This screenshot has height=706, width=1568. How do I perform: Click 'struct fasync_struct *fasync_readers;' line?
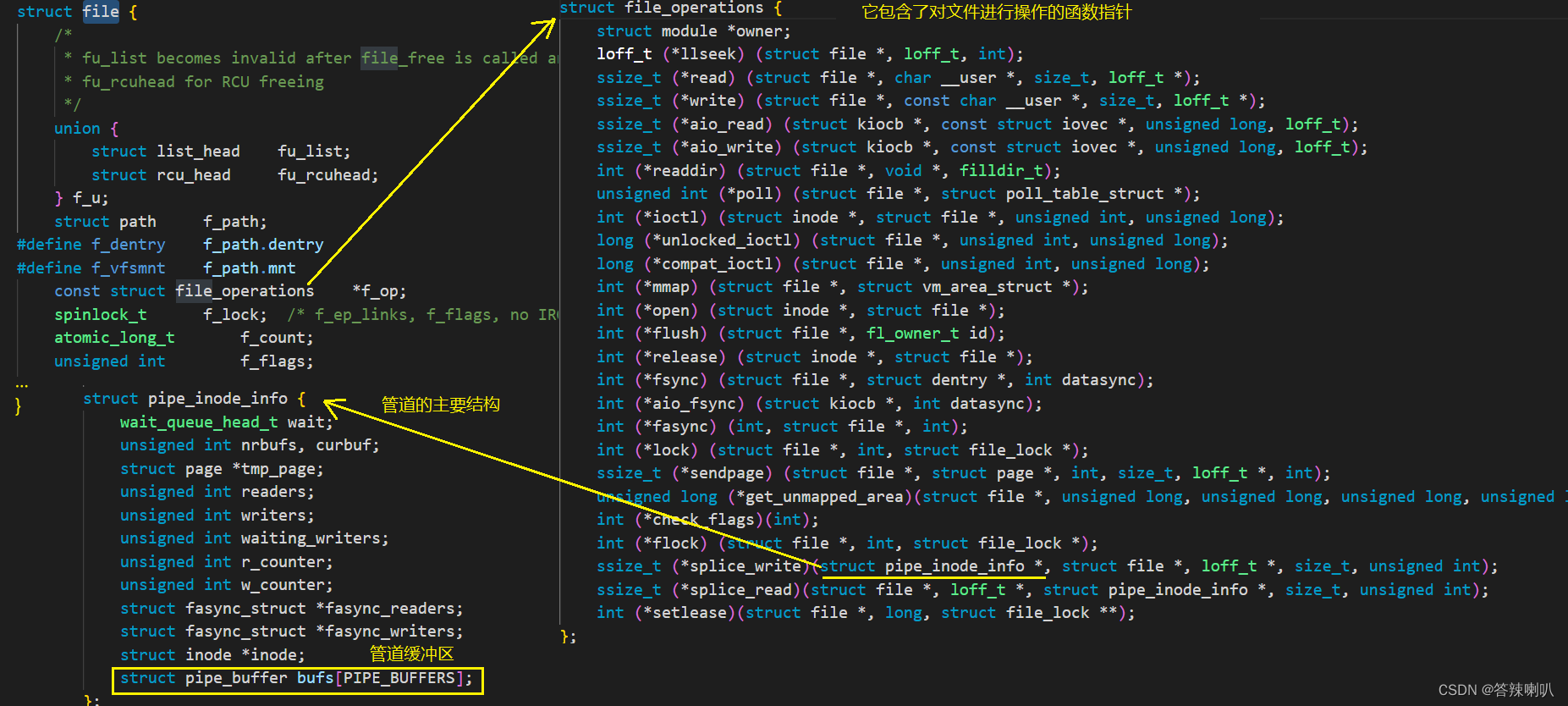click(292, 609)
